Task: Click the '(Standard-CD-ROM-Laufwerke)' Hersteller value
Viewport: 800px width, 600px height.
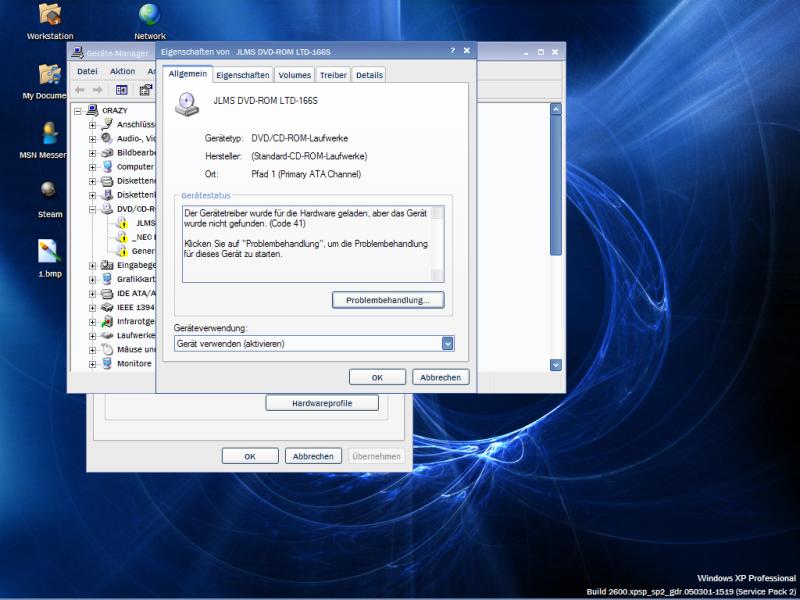Action: coord(309,156)
